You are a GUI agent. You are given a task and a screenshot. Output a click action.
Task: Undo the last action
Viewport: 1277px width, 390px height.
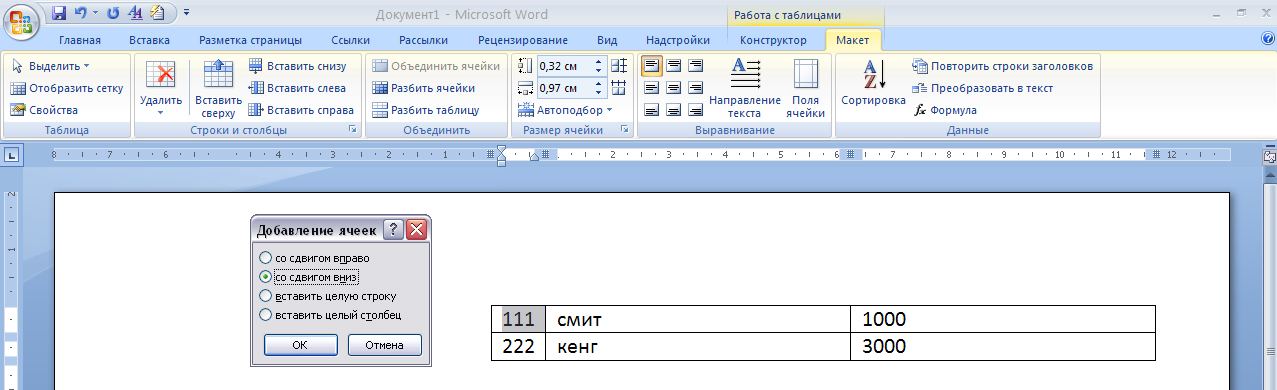click(x=81, y=13)
